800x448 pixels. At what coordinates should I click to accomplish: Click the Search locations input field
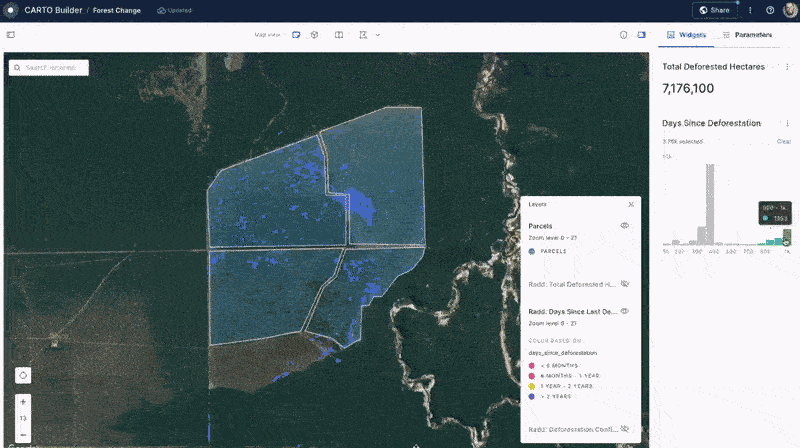click(x=52, y=68)
